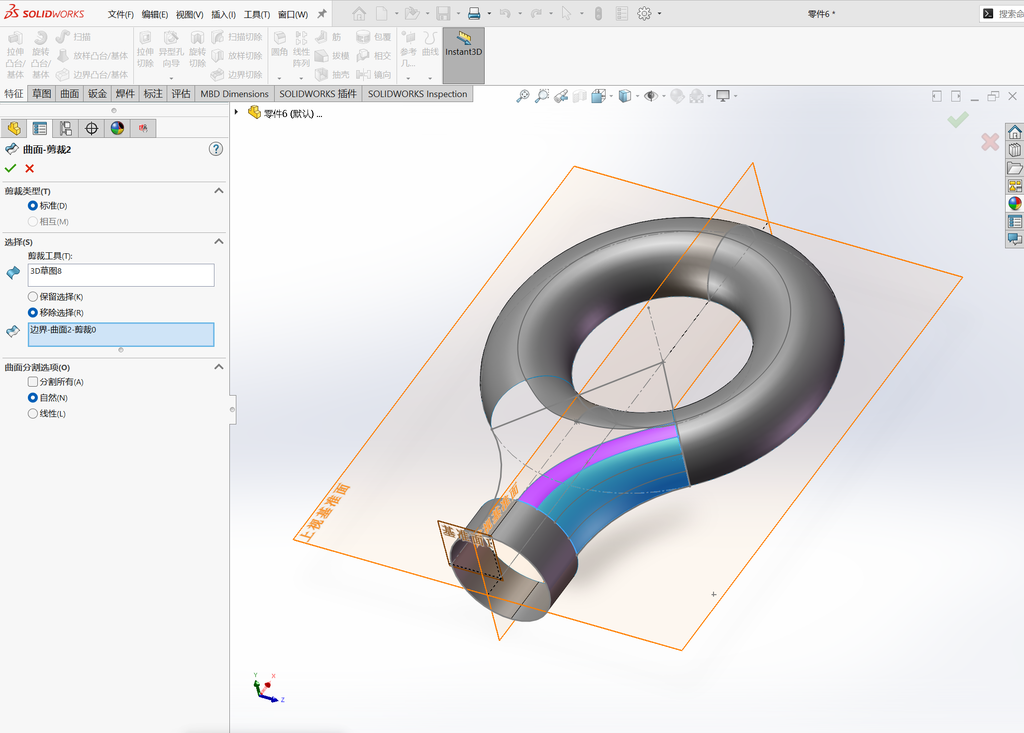Open the help question mark icon
This screenshot has height=733, width=1024.
tap(216, 149)
